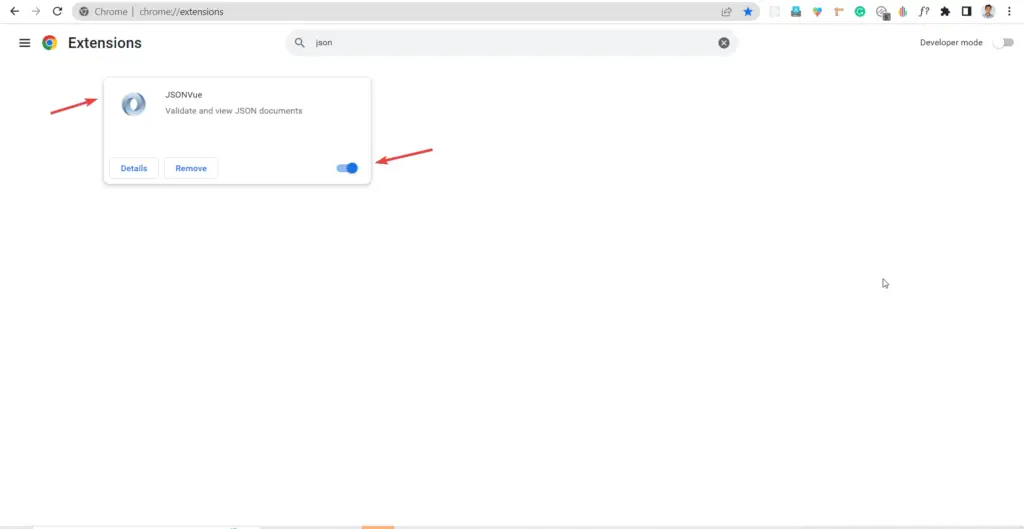Click the search magnifier icon
1024x529 pixels.
point(300,42)
